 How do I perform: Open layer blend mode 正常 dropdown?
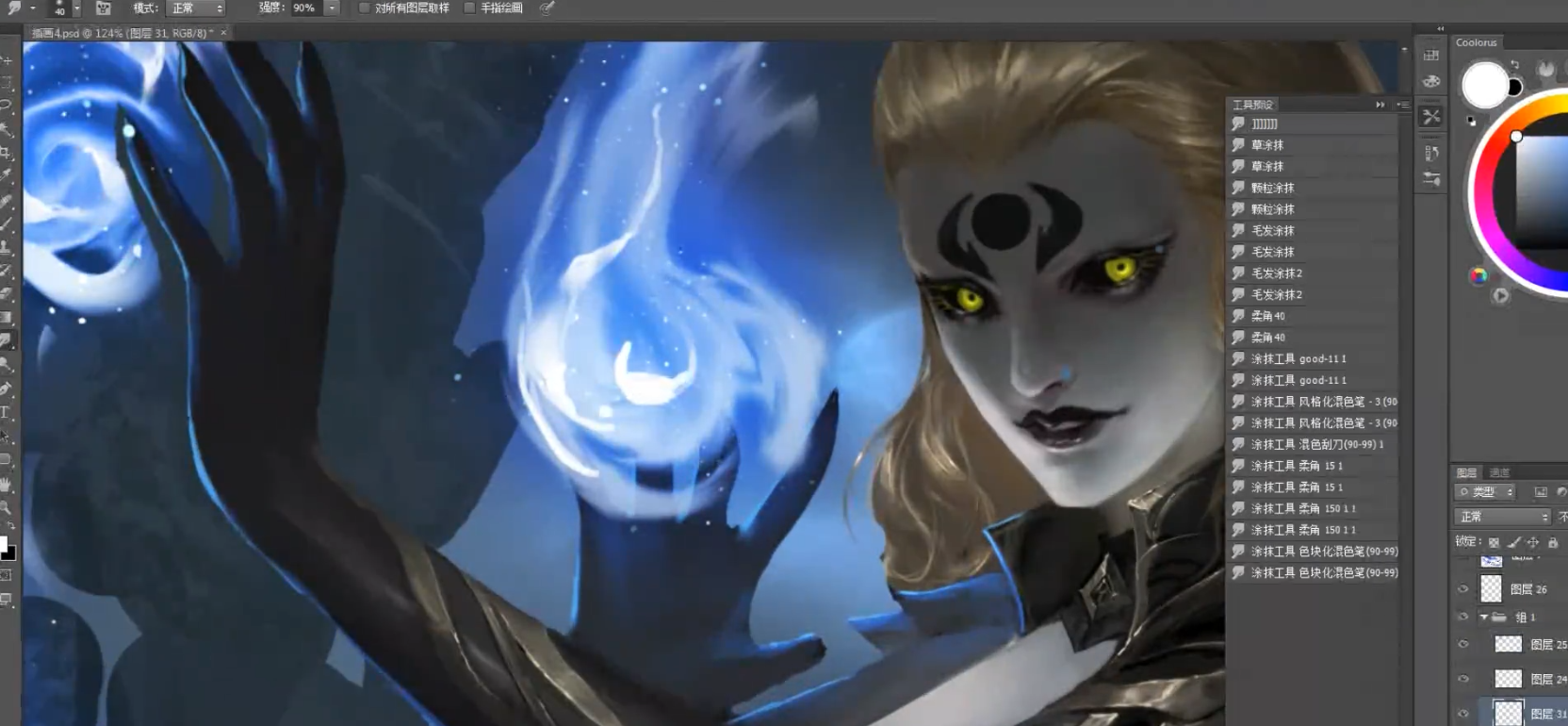pos(1503,517)
